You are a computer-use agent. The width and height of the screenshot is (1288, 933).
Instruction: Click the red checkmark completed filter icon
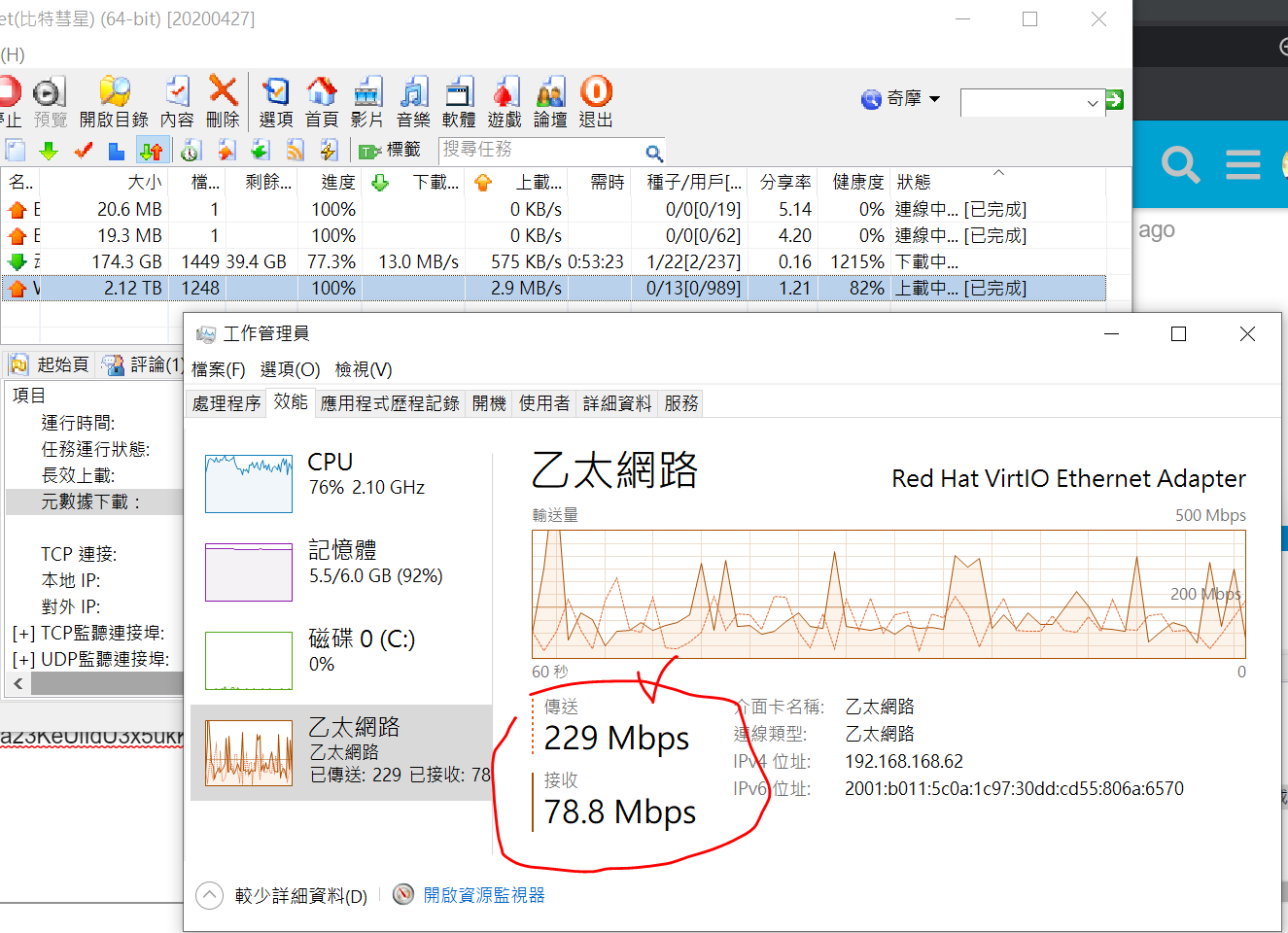tap(83, 150)
